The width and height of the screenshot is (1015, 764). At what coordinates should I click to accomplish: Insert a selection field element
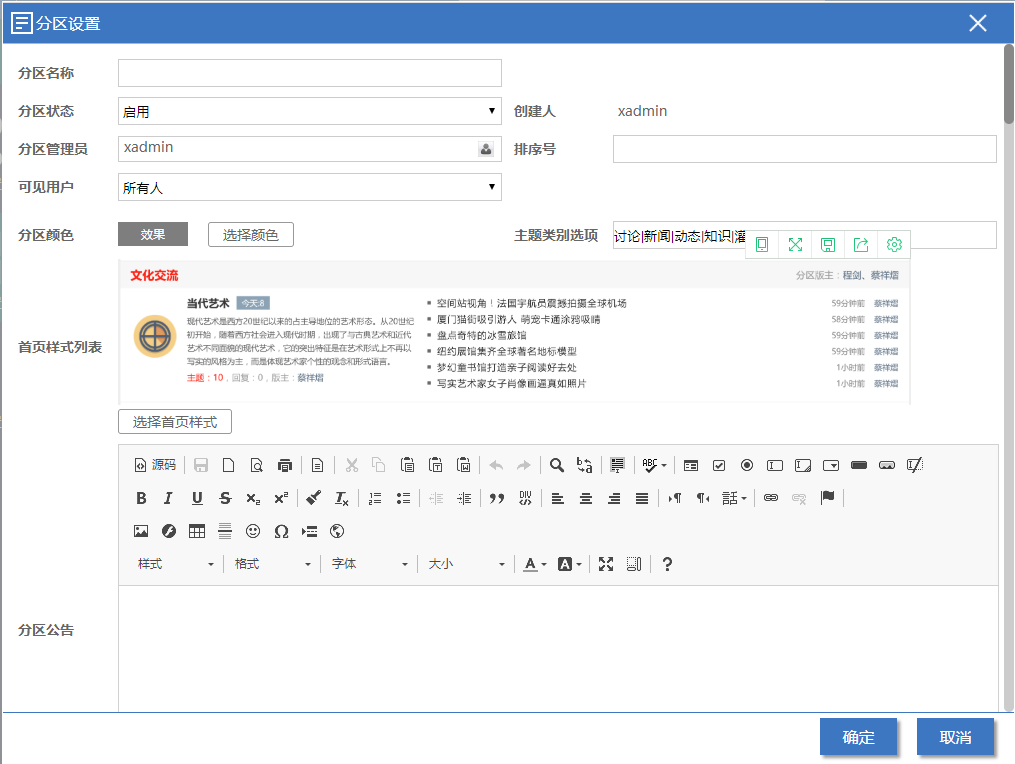(x=831, y=465)
